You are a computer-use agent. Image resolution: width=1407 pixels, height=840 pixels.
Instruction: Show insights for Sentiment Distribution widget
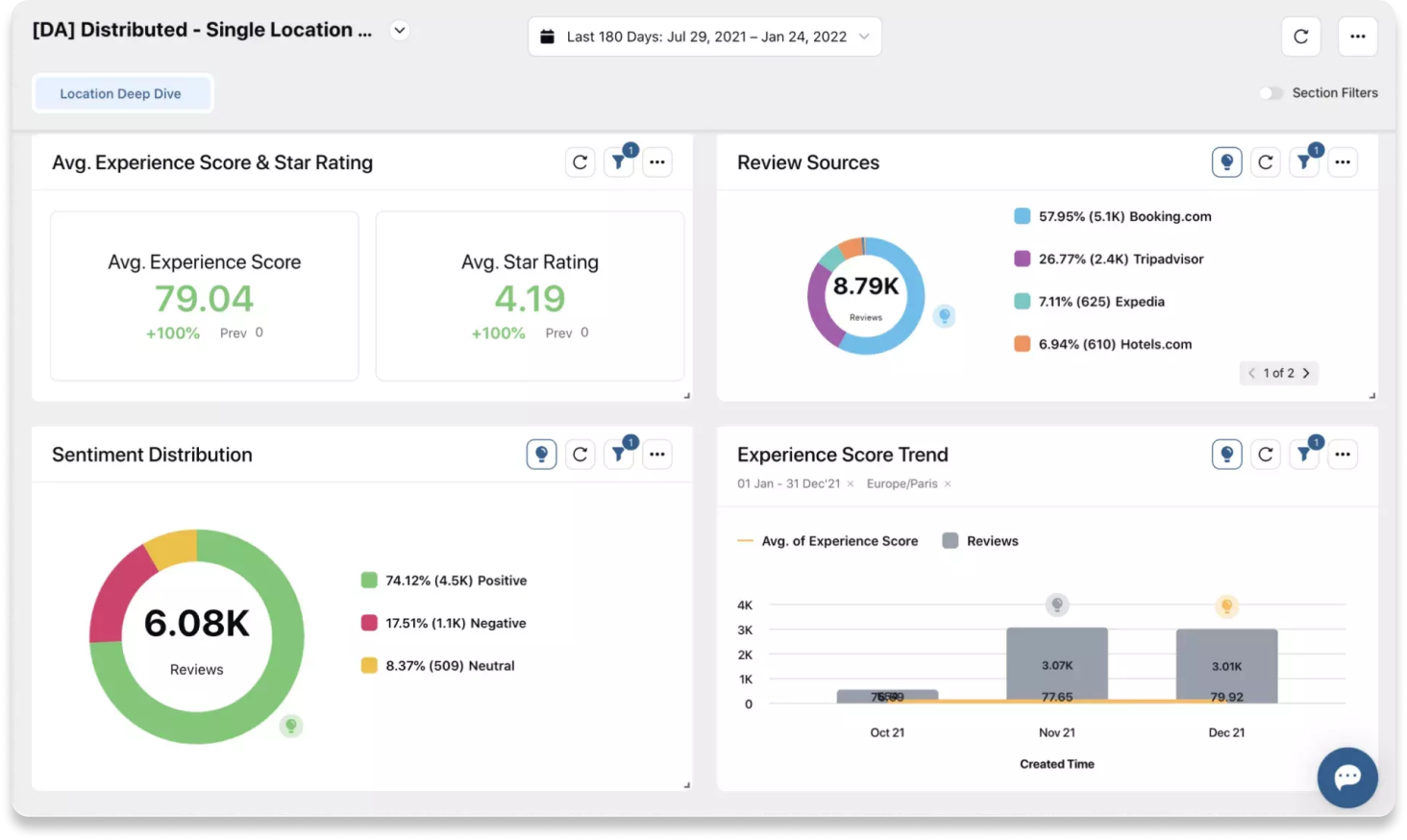pos(541,455)
